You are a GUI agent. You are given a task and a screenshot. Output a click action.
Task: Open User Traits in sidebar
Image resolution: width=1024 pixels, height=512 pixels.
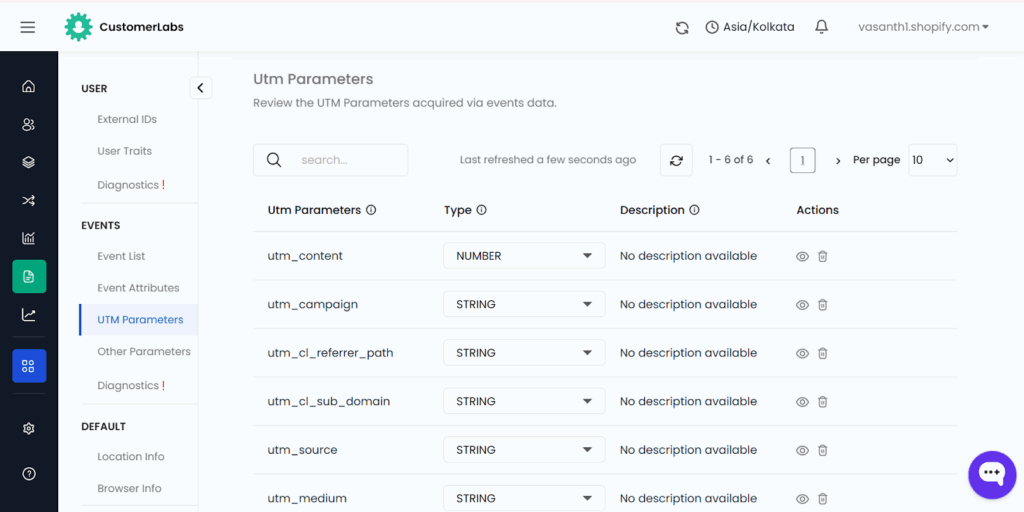124,151
